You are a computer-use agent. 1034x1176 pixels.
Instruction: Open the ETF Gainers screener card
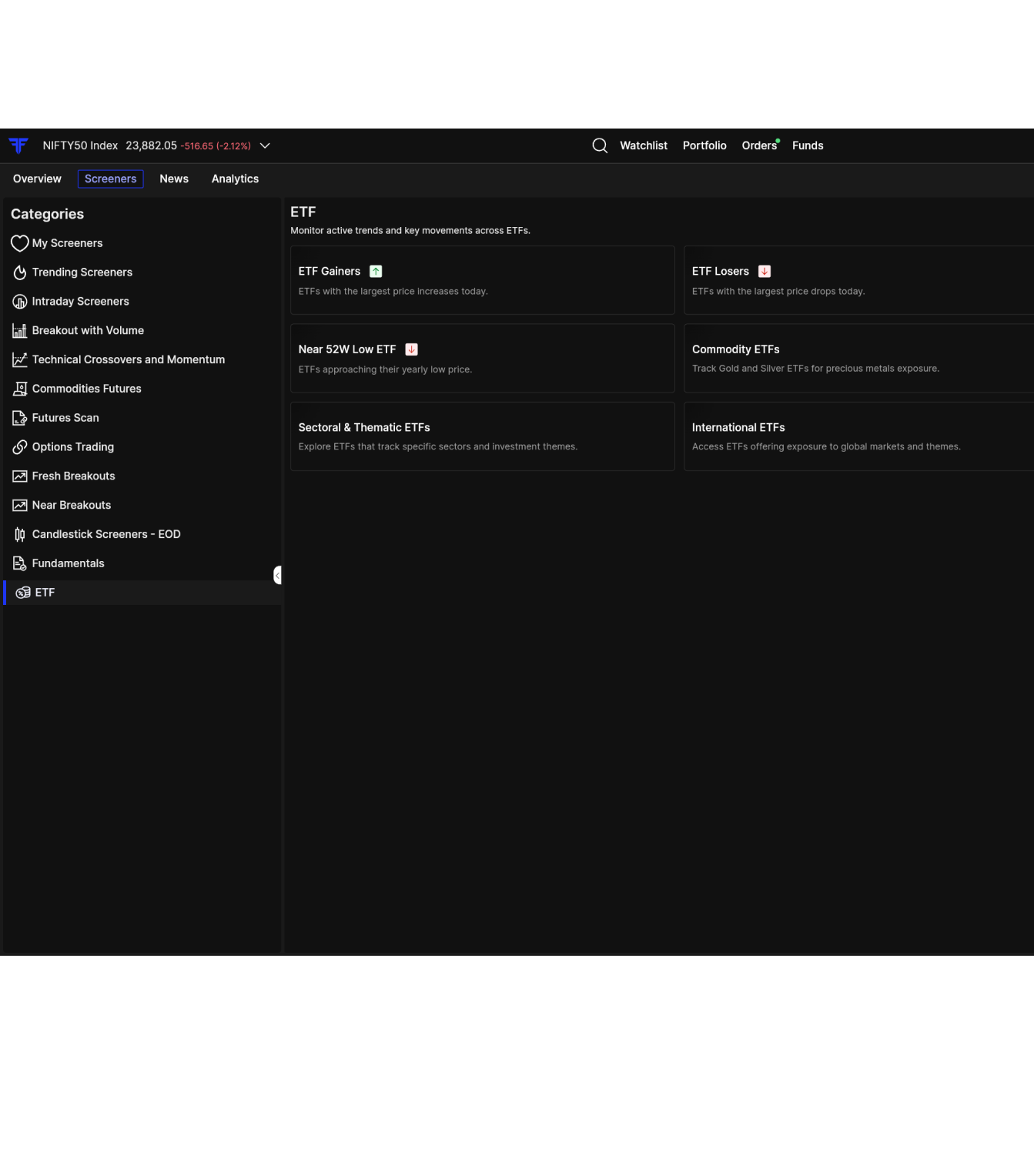click(x=483, y=280)
